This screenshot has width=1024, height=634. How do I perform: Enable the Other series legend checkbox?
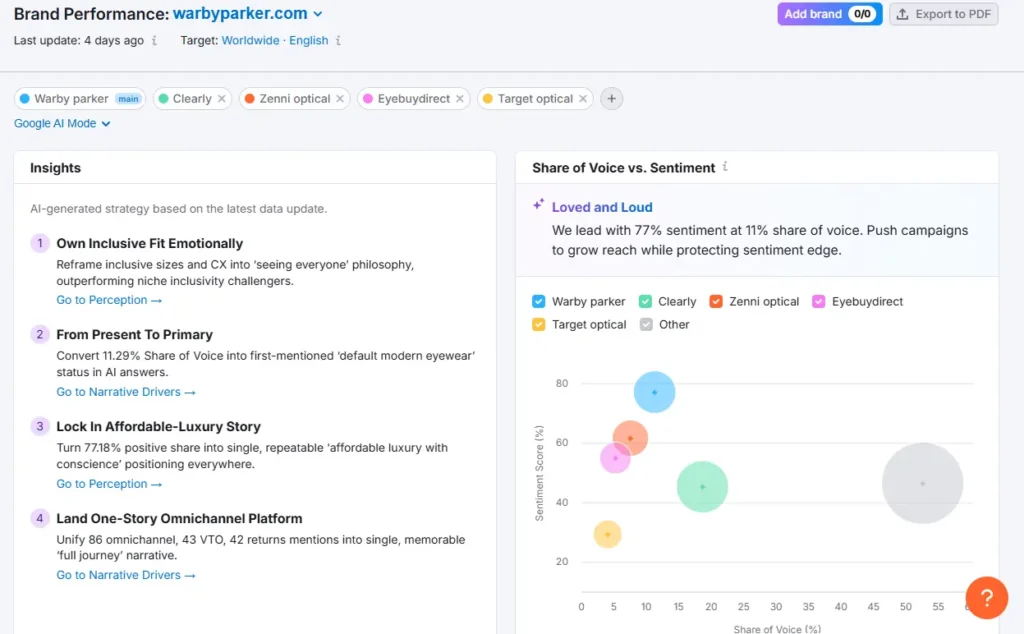pyautogui.click(x=646, y=324)
